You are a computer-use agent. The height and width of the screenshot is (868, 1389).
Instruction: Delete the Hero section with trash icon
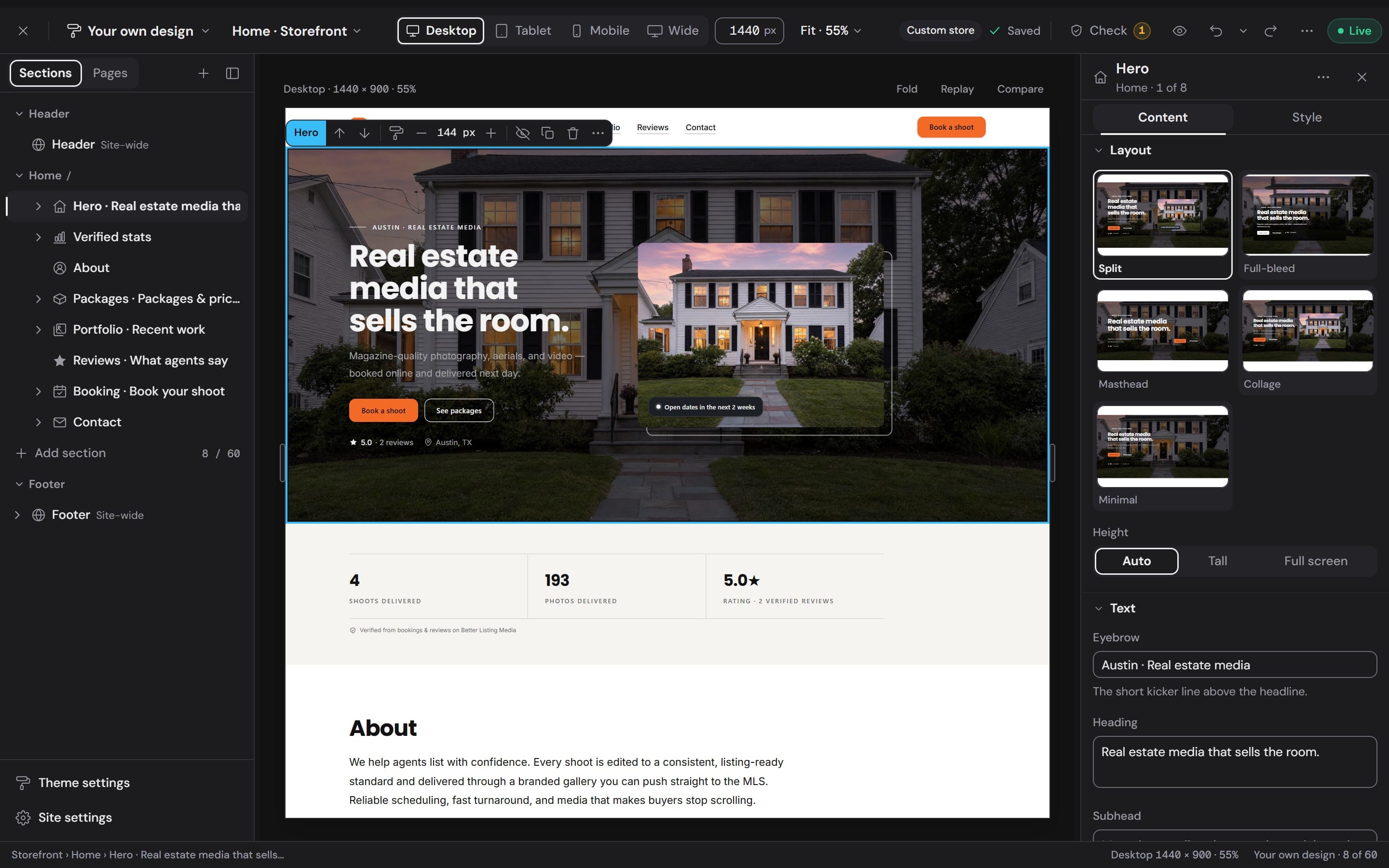(x=573, y=133)
